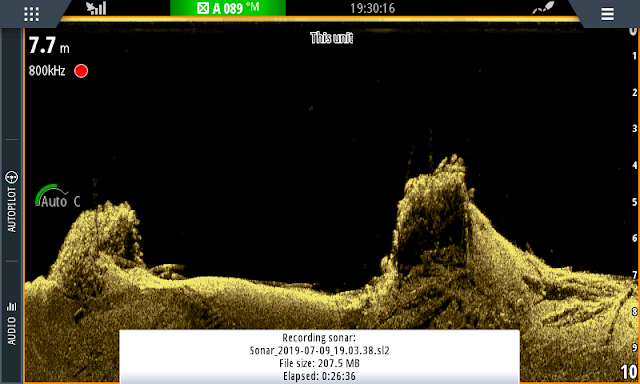Click the audio bars icon

(x=12, y=306)
